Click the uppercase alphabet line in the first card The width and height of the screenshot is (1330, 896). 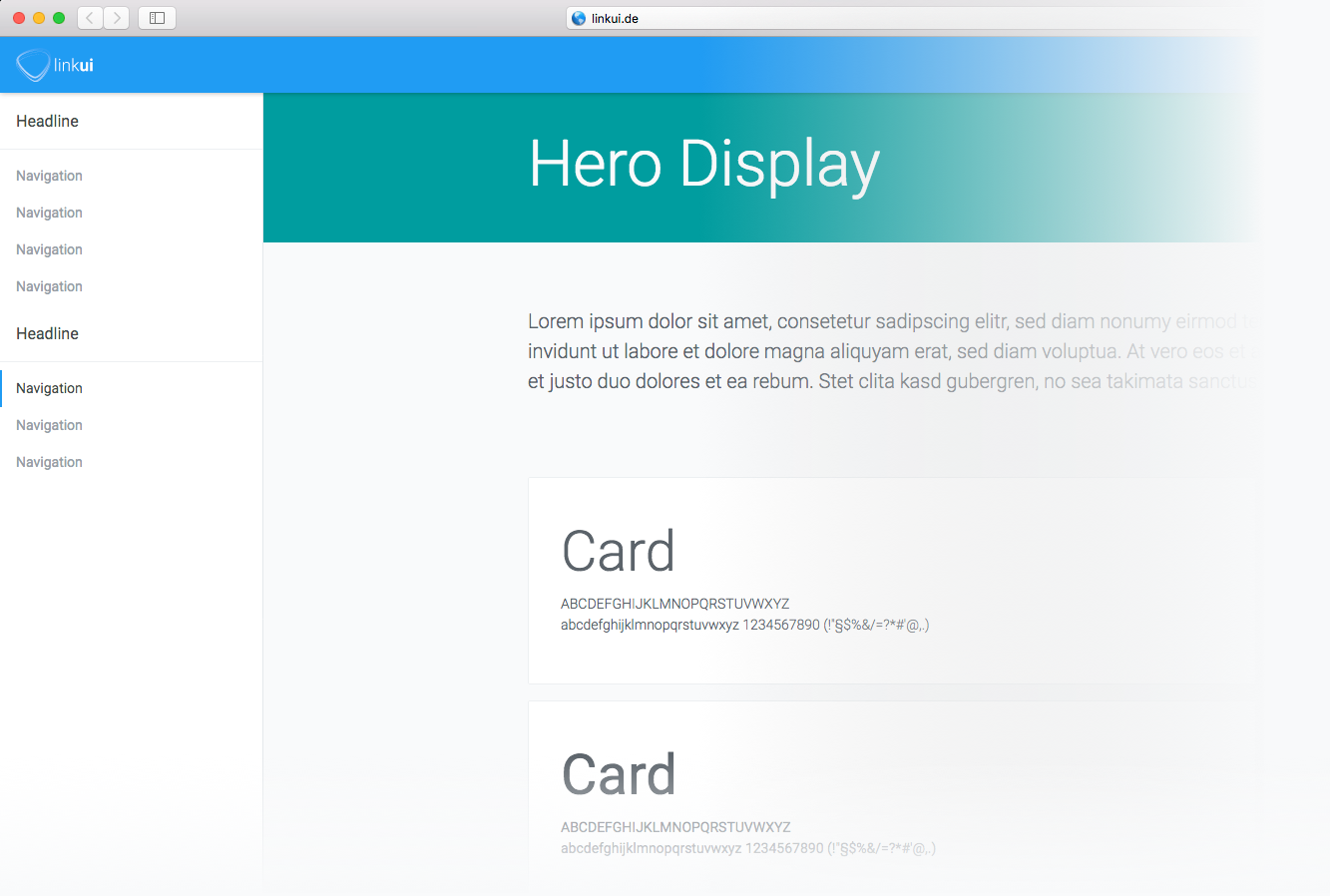(675, 604)
